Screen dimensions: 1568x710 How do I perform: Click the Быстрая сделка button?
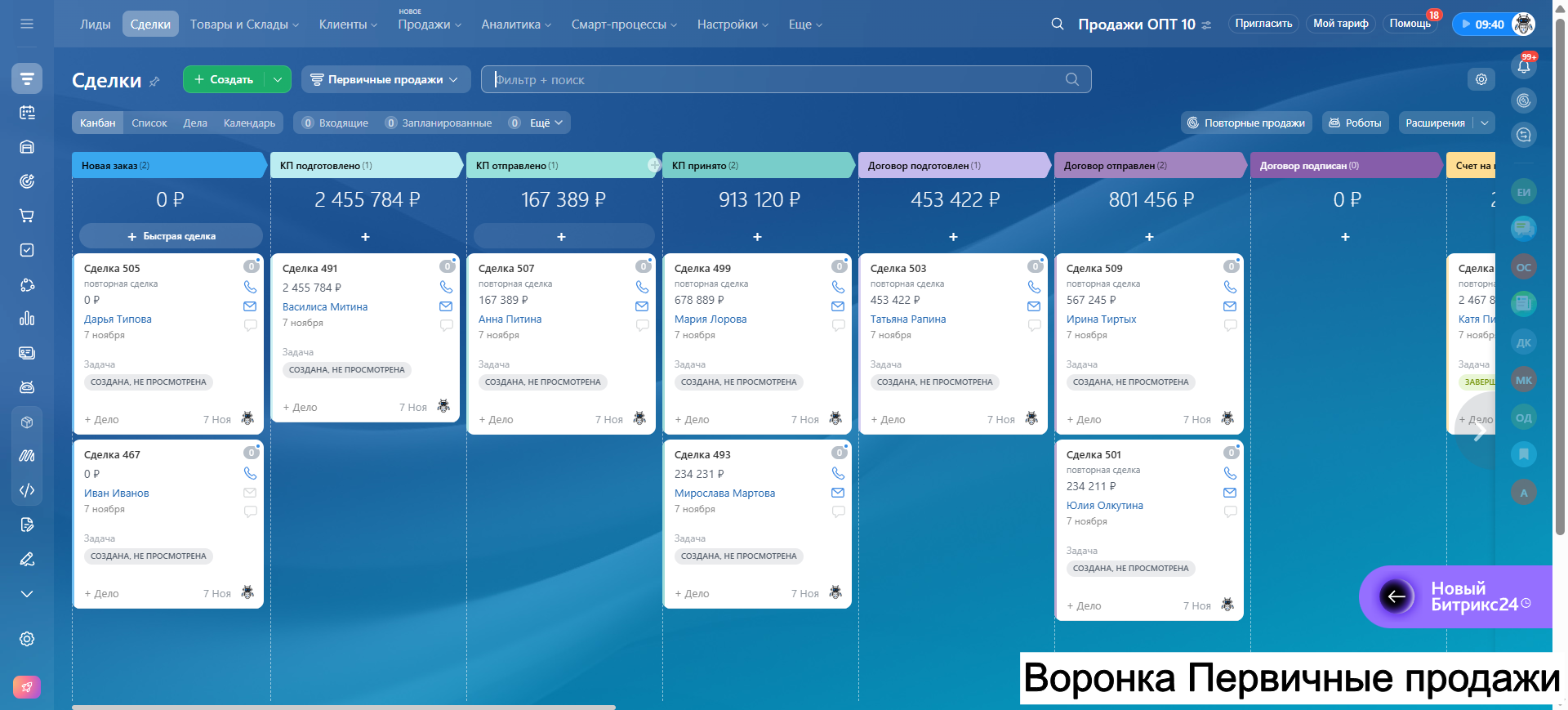pos(171,236)
